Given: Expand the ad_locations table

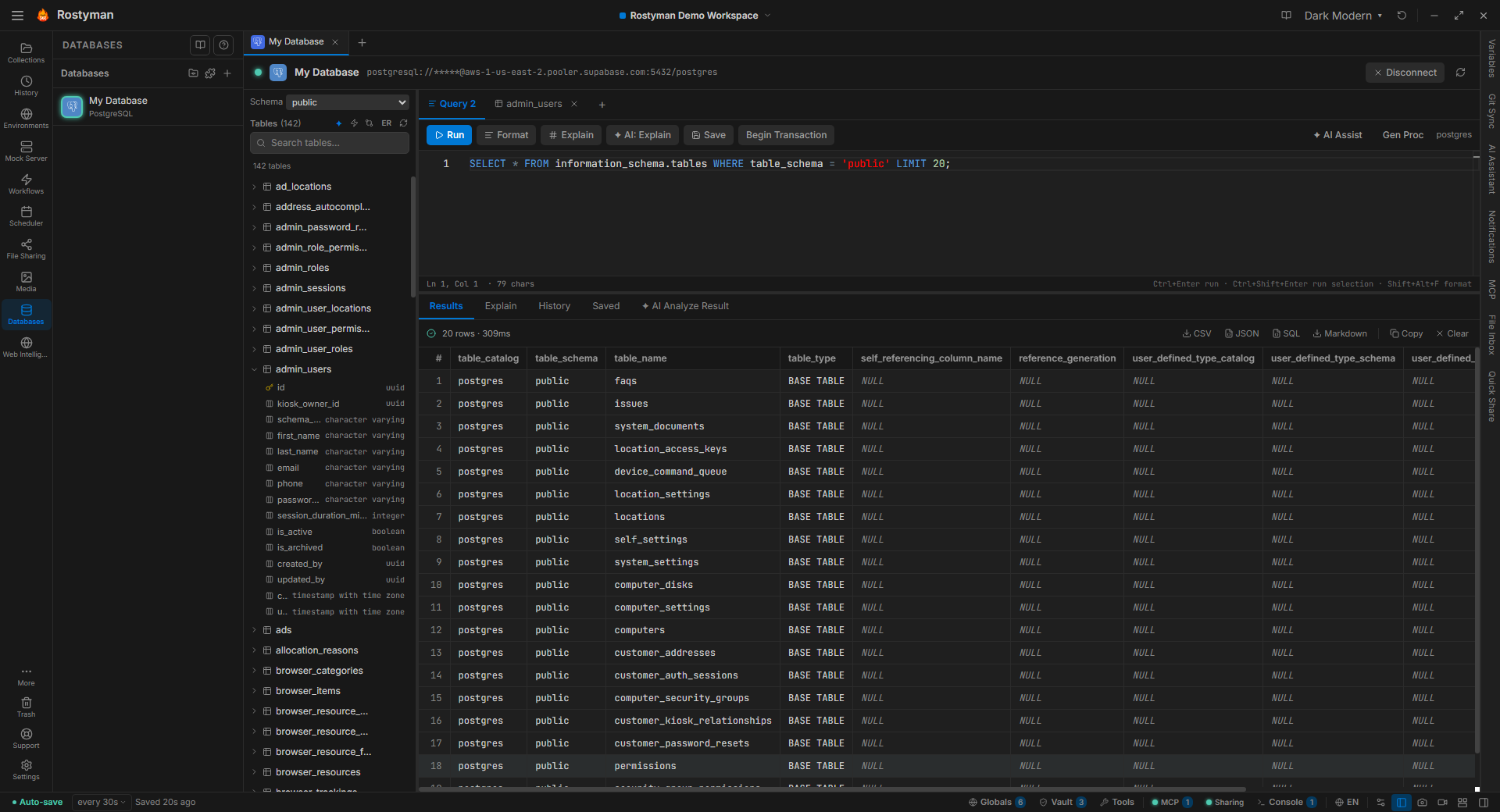Looking at the screenshot, I should coord(254,187).
